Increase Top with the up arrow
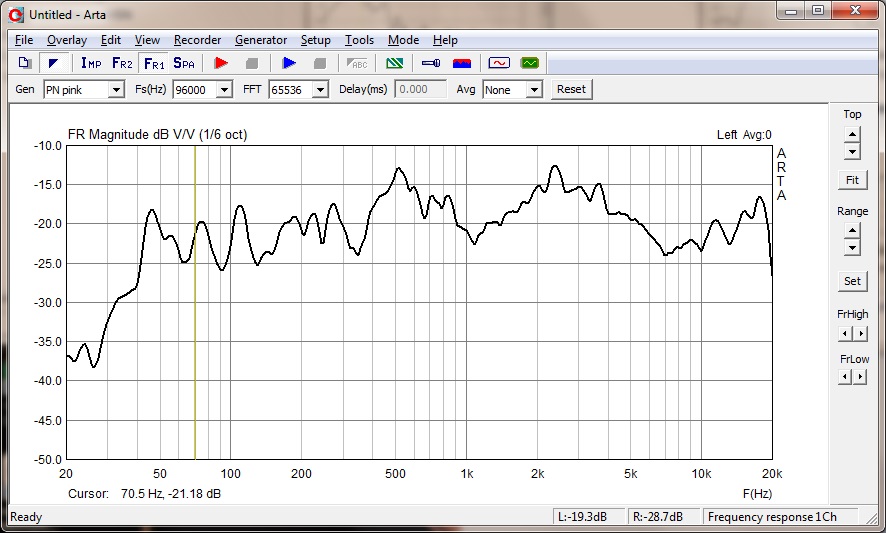886x533 pixels. pyautogui.click(x=852, y=135)
